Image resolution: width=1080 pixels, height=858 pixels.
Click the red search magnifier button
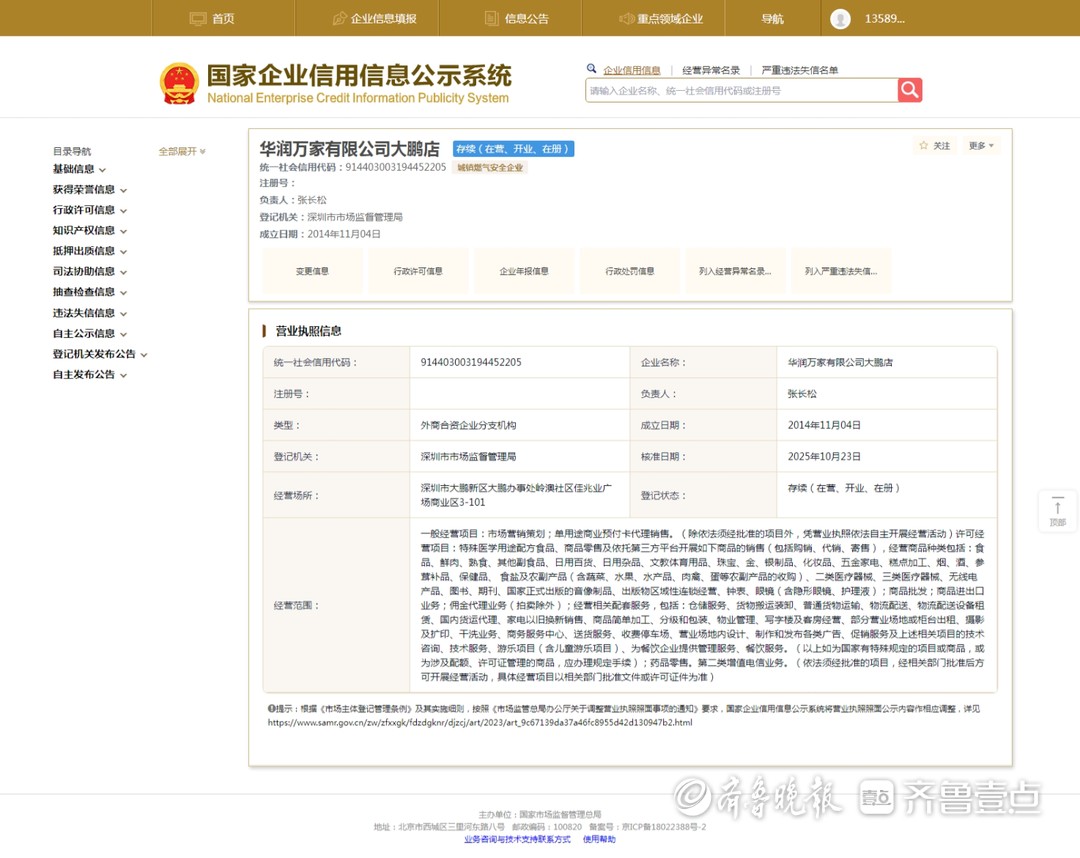tap(909, 90)
